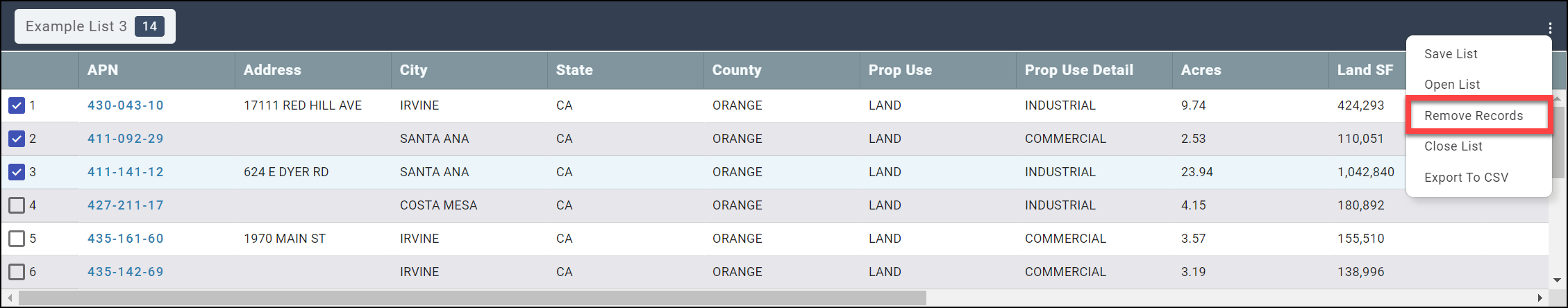Viewport: 1568px width, 308px height.
Task: Open APN link 411-141-12
Action: click(126, 172)
